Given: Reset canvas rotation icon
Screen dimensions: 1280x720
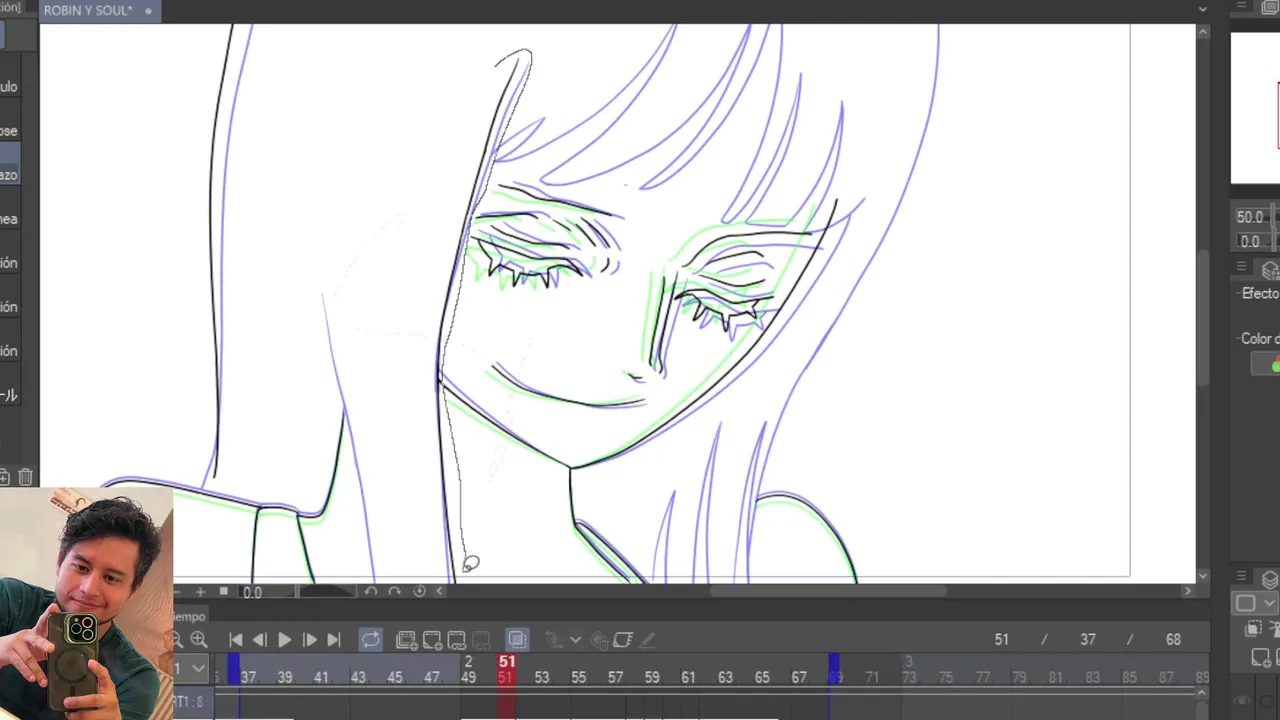Looking at the screenshot, I should coord(419,592).
